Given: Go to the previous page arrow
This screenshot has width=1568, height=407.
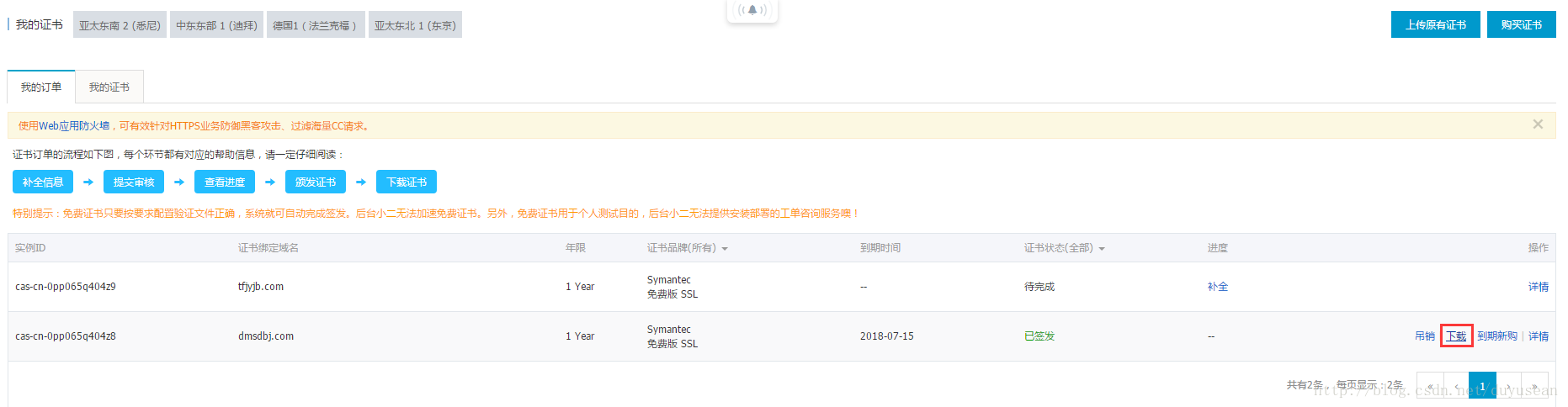Looking at the screenshot, I should click(x=1456, y=386).
